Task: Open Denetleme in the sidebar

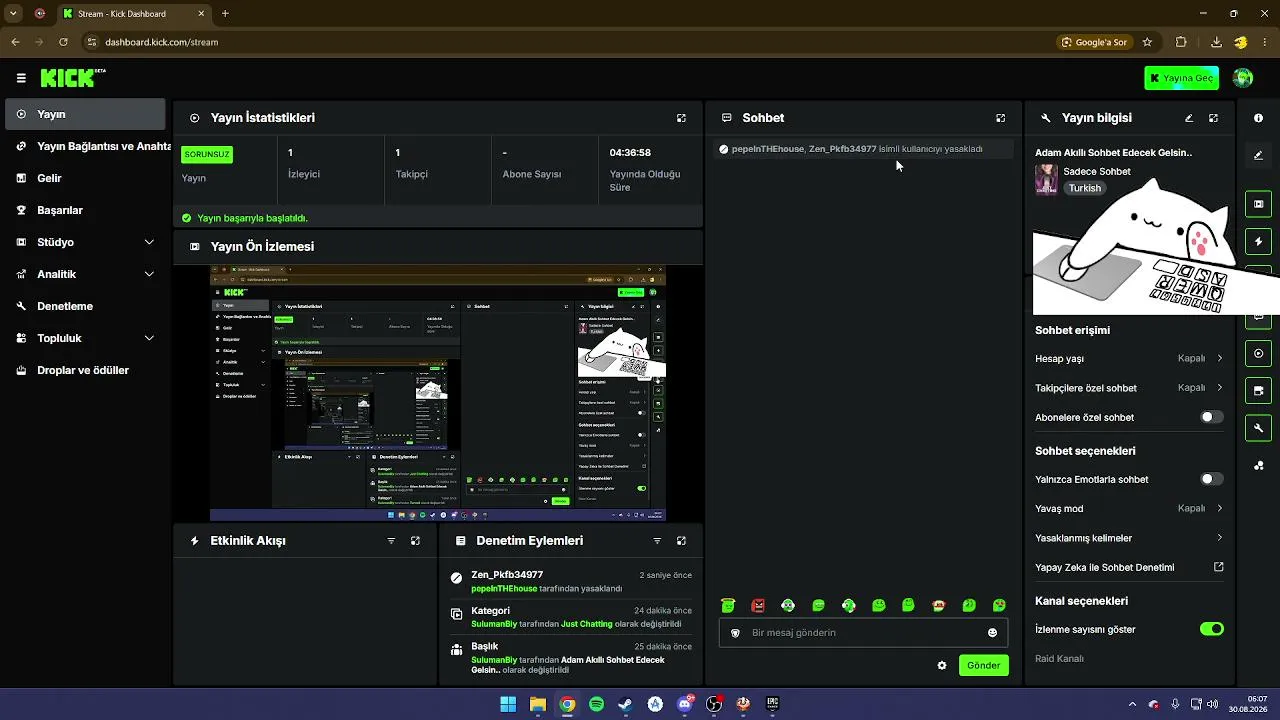Action: tap(85, 306)
